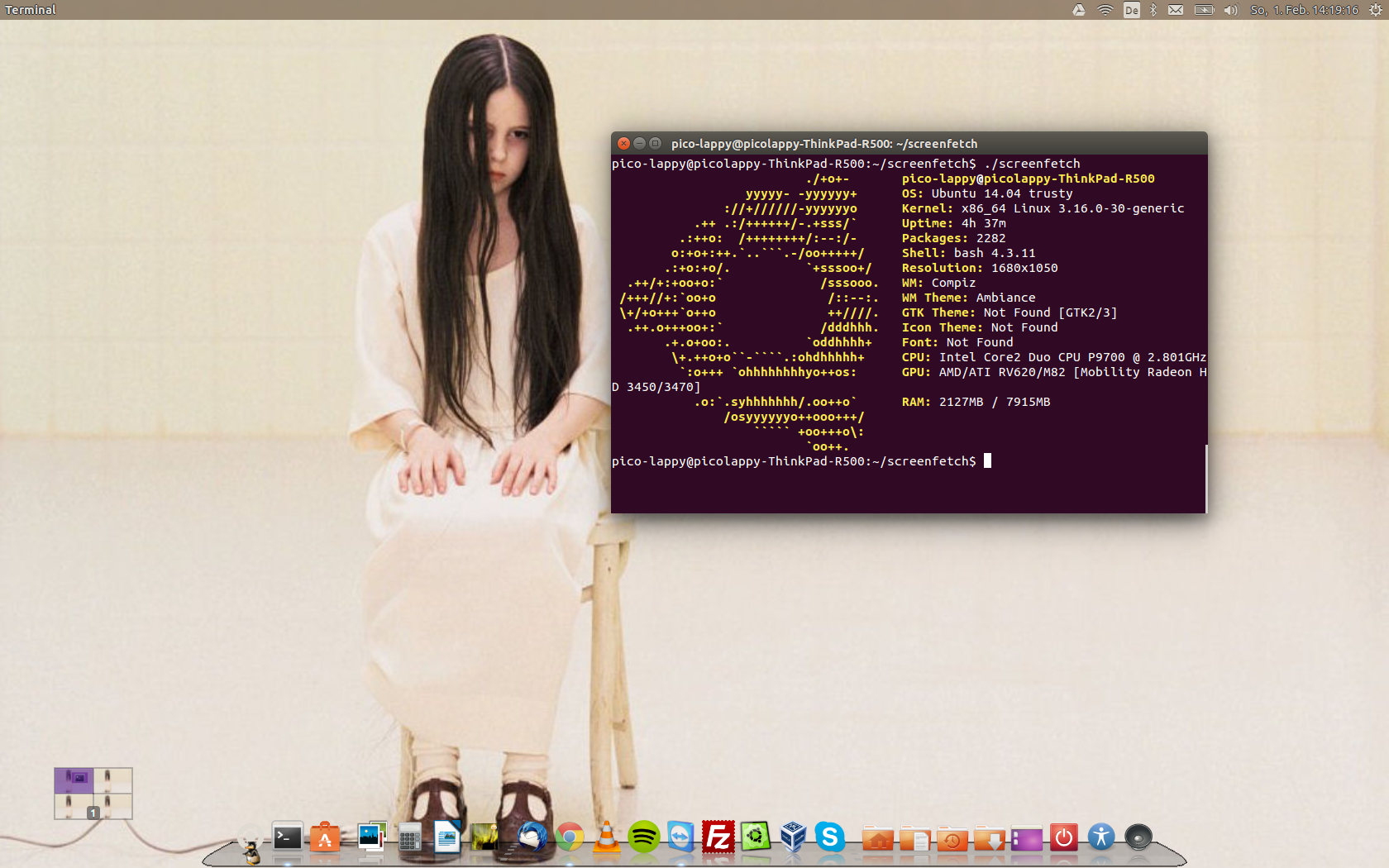Open the Bluetooth indicator menu

[x=1153, y=10]
